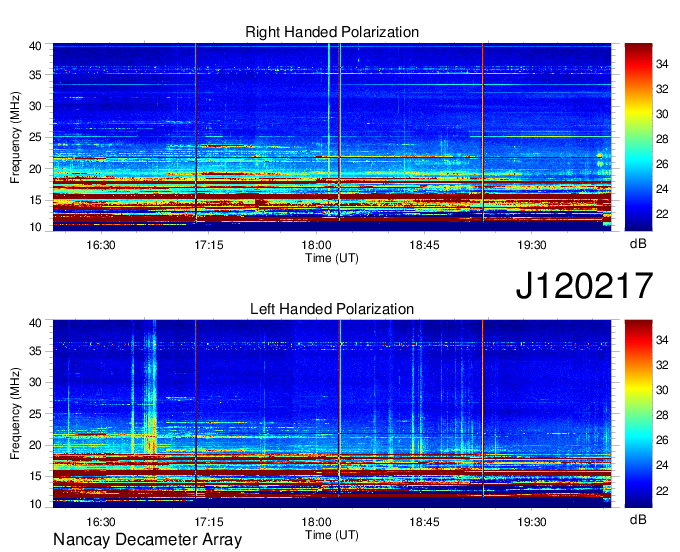
Task: Click 25 MHz tick on Left Handed frequency axis
Action: coord(36,414)
